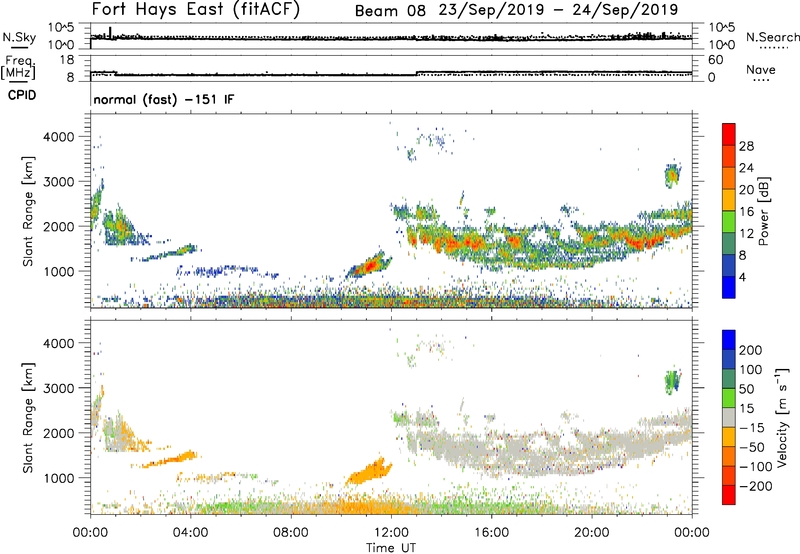Click '2000' on the velocity panel range axis
The image size is (800, 554).
(58, 433)
